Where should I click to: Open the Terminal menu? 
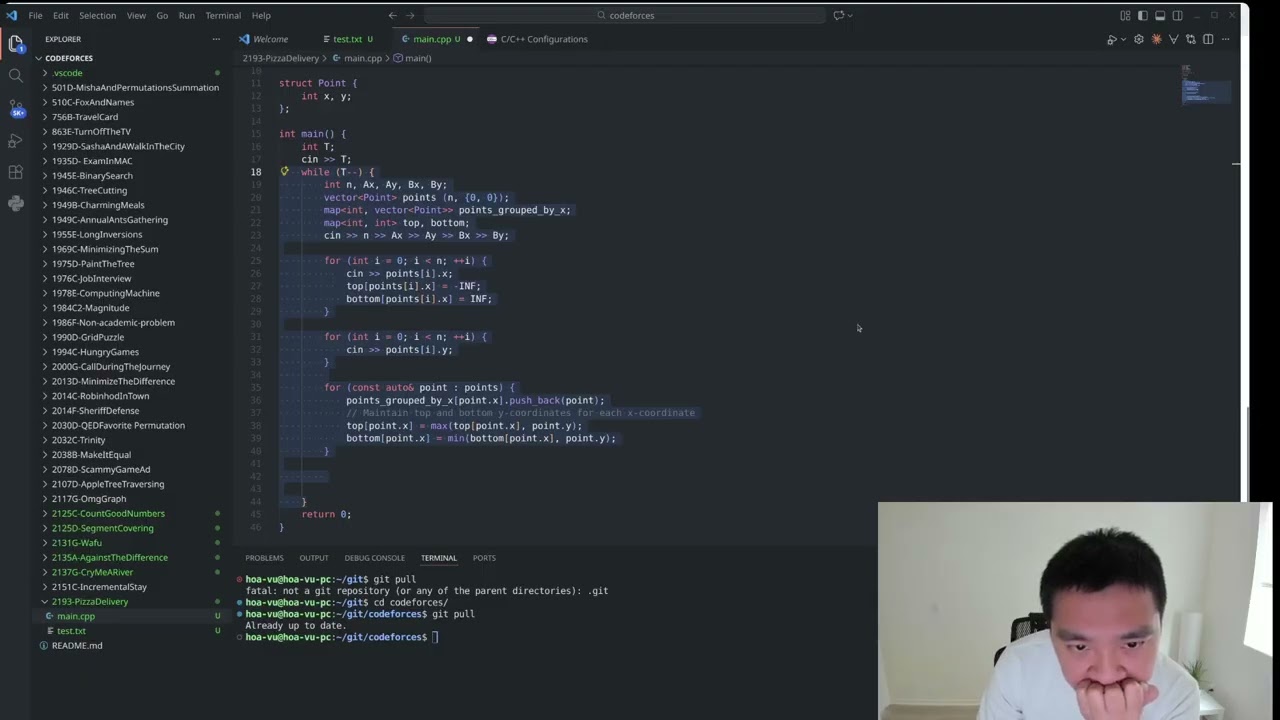click(223, 15)
